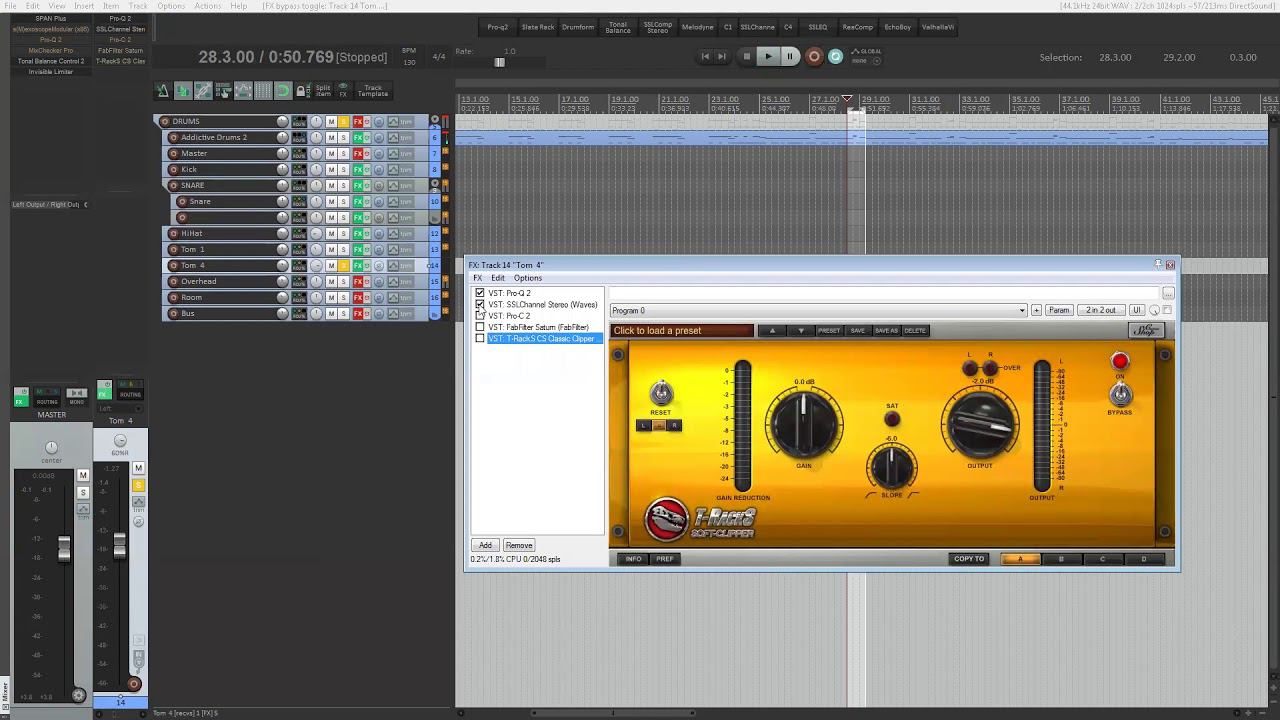Toggle grid lines icon in main toolbar

point(263,91)
